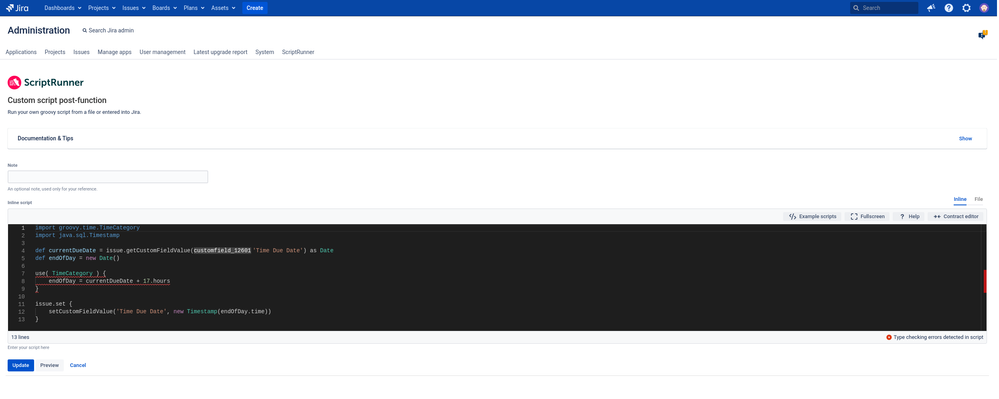
Task: Click the blue Create button
Action: pos(255,8)
